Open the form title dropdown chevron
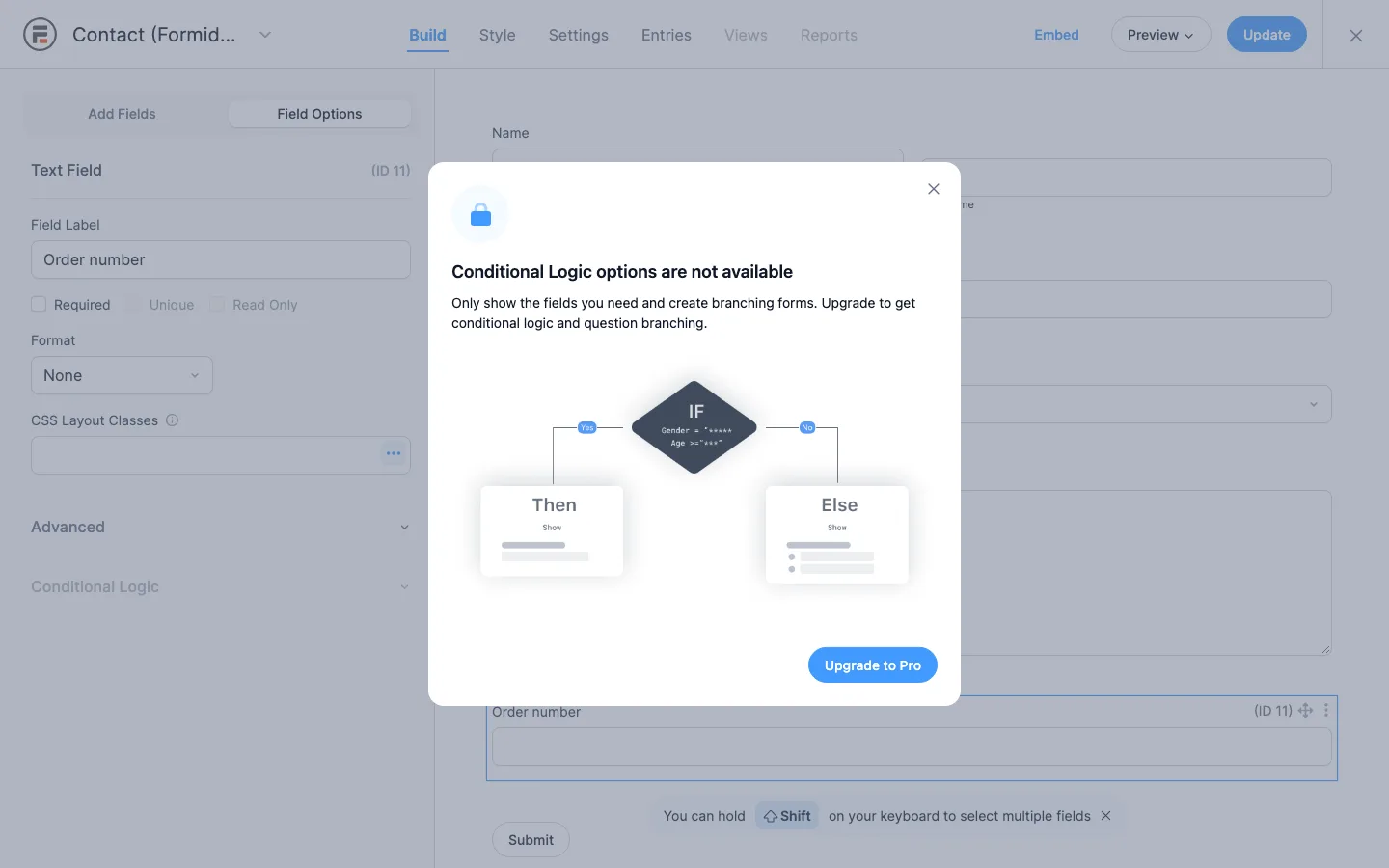1389x868 pixels. (x=265, y=35)
